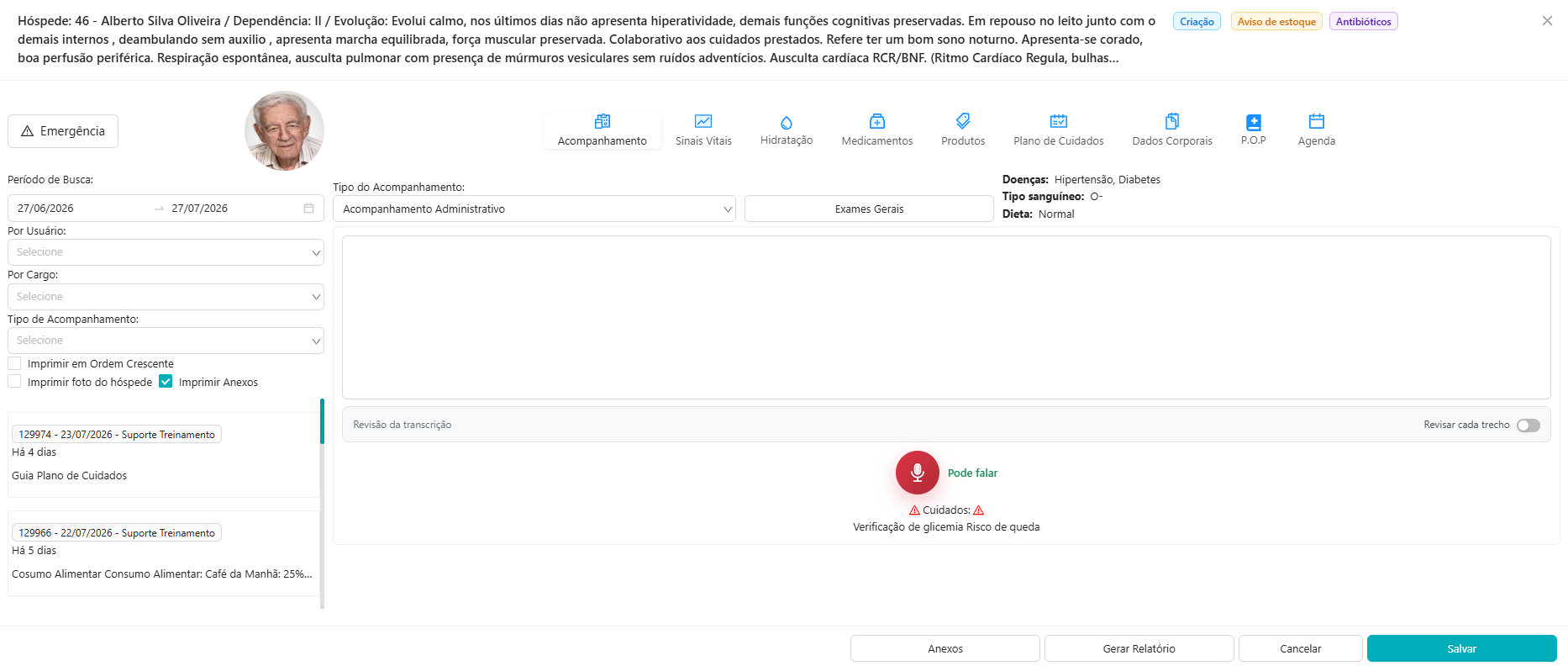This screenshot has width=1568, height=666.
Task: Expand the Por Cargo dropdown
Action: click(x=166, y=297)
